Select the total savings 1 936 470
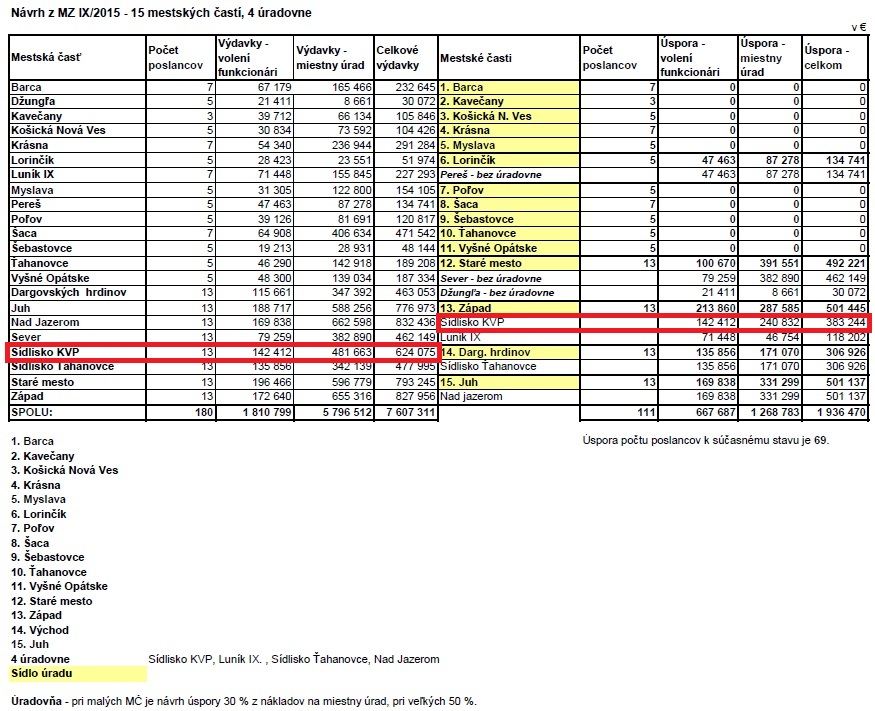The height and width of the screenshot is (711, 875). click(x=842, y=412)
